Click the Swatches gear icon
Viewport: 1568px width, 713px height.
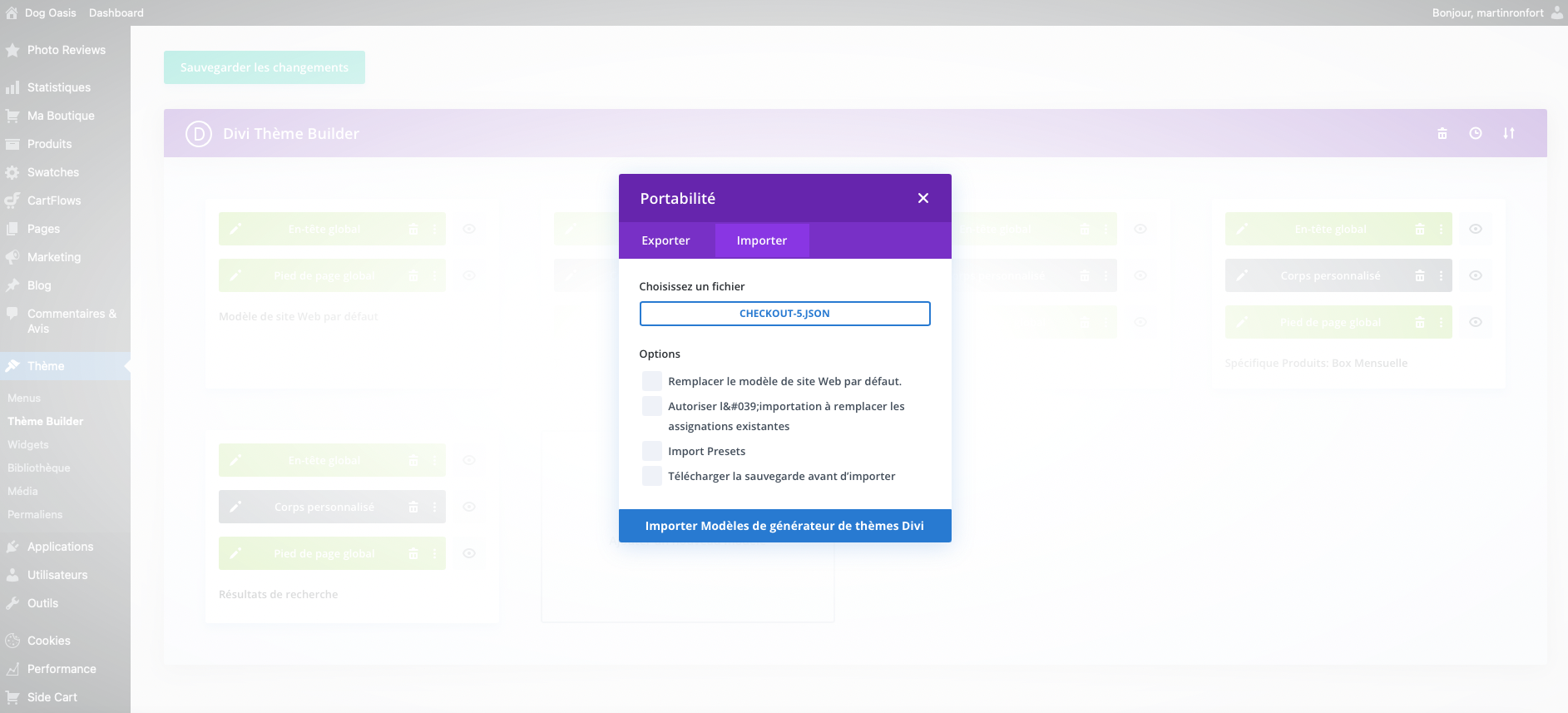pyautogui.click(x=12, y=172)
